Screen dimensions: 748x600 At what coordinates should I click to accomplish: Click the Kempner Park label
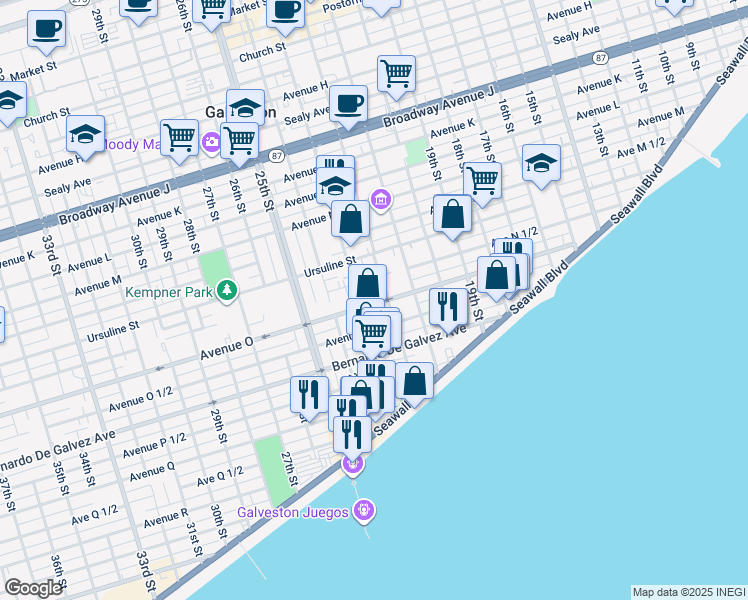(168, 292)
